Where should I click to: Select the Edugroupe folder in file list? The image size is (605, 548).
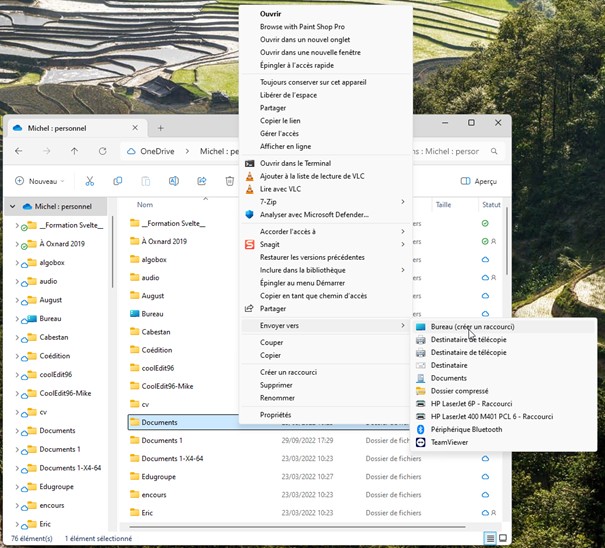click(x=159, y=477)
